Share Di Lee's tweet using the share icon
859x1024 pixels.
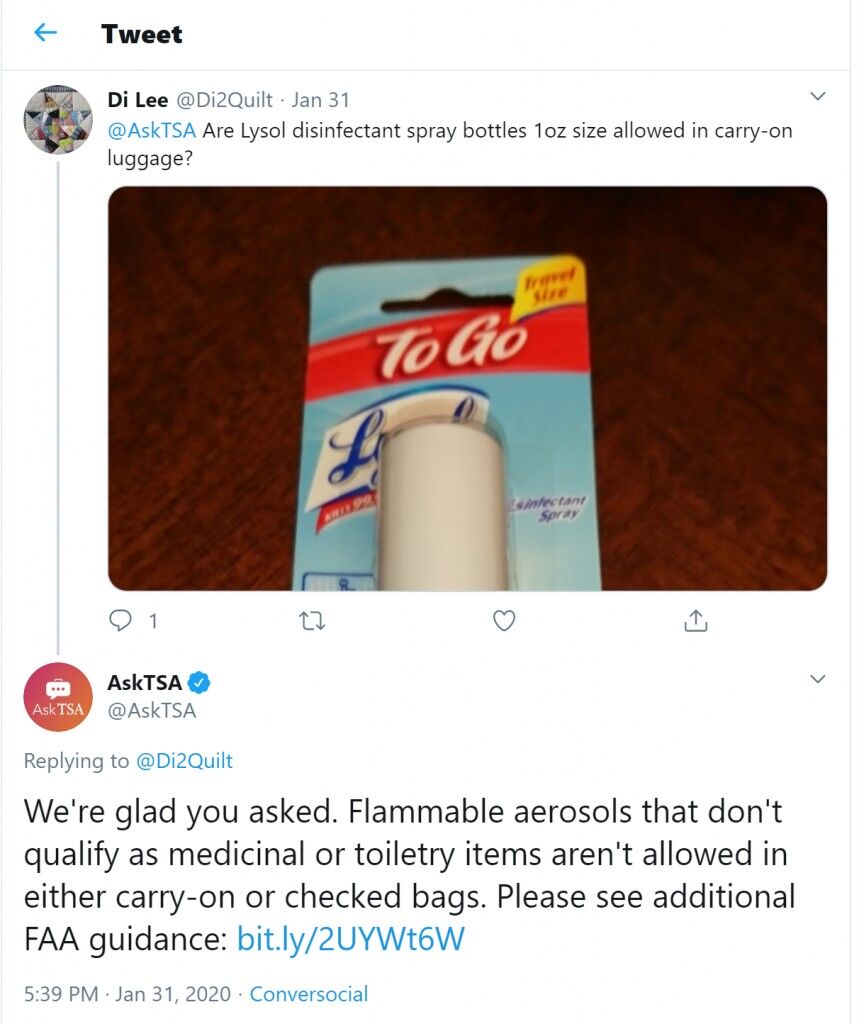[x=696, y=620]
